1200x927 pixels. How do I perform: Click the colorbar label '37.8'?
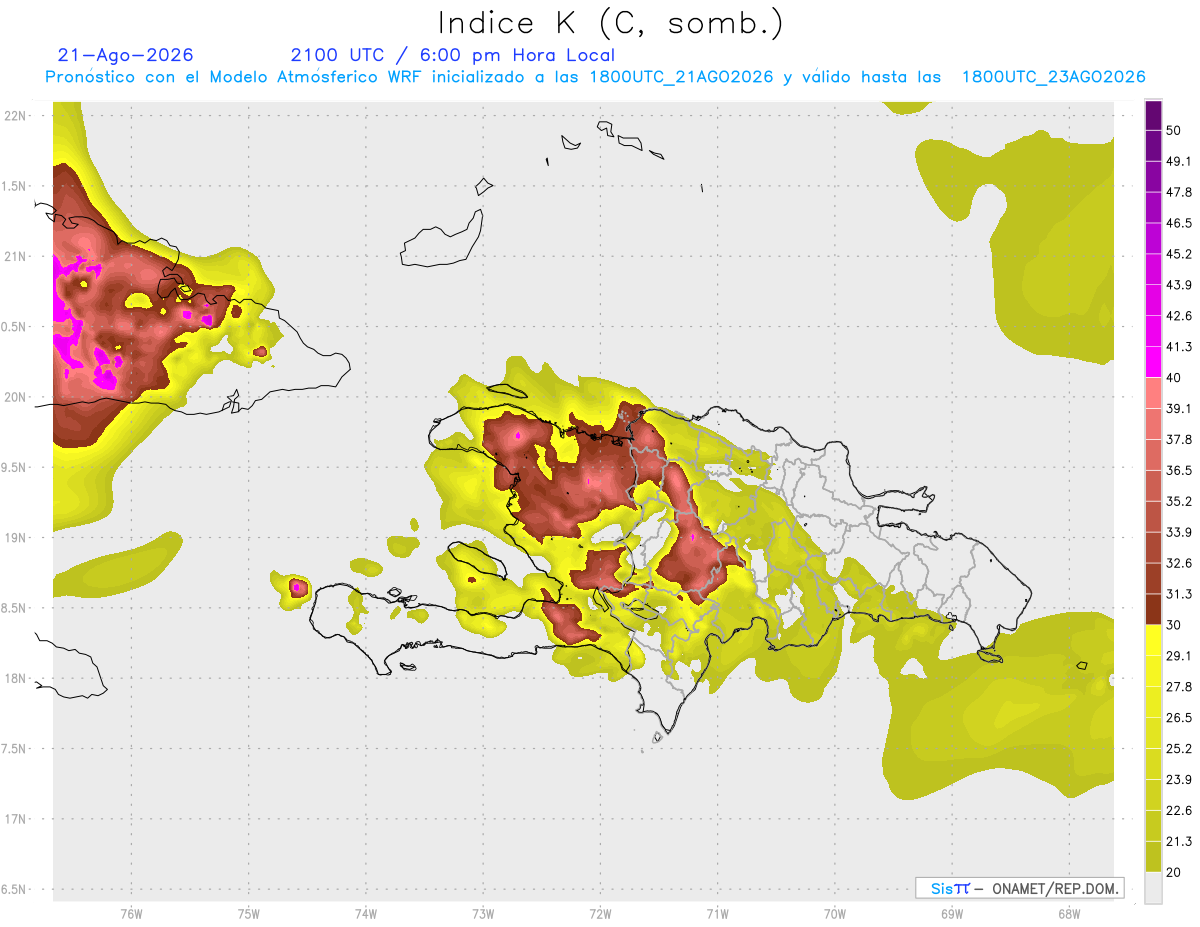coord(1180,440)
